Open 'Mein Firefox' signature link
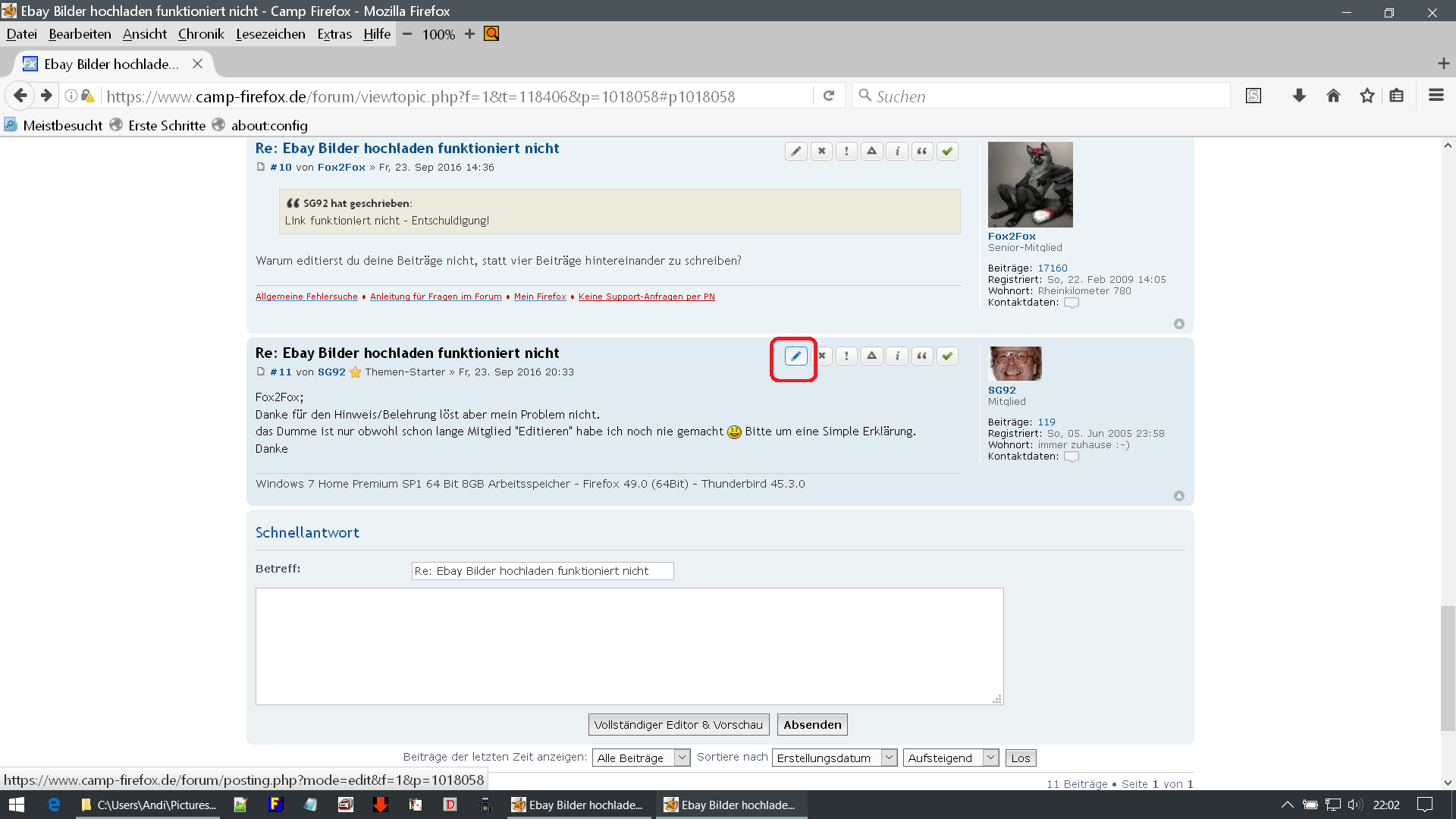 [x=540, y=297]
